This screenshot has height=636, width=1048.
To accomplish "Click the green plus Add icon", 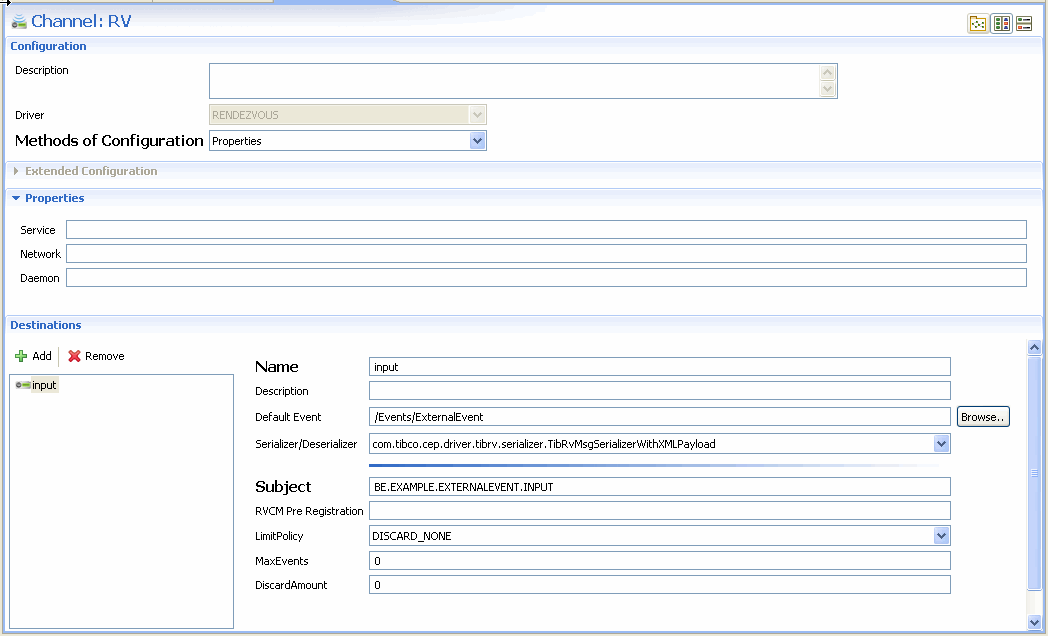I will [21, 356].
